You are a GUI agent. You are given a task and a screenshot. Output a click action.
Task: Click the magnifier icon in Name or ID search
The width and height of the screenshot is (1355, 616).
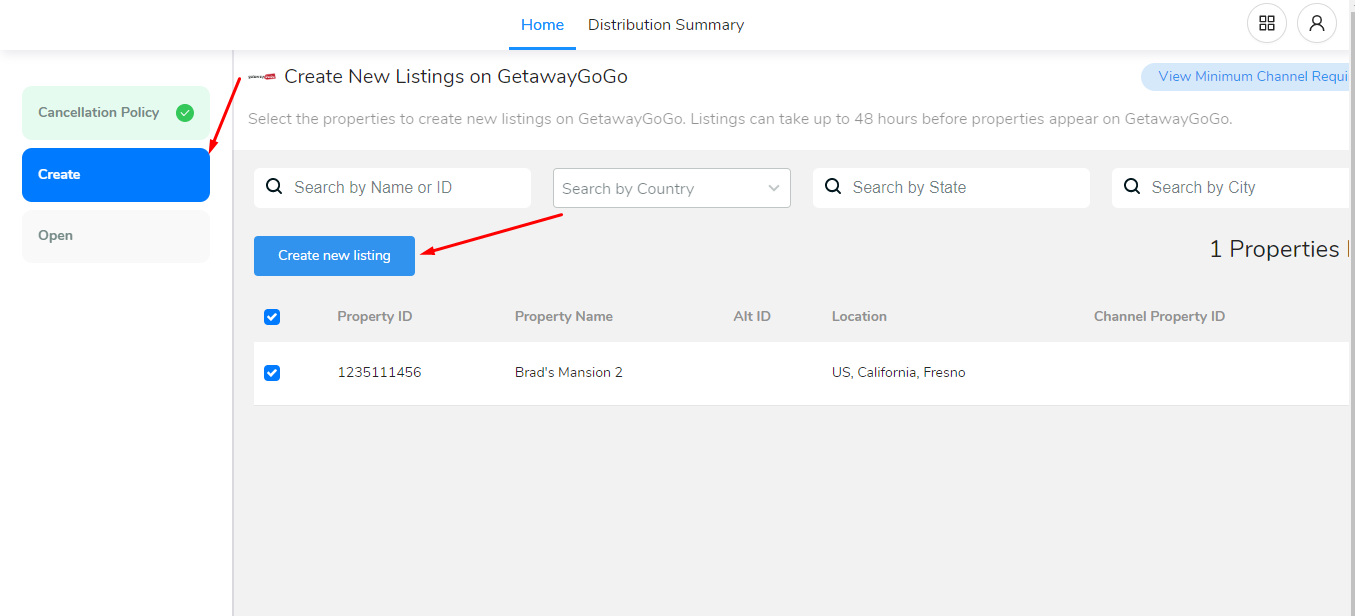[x=274, y=187]
